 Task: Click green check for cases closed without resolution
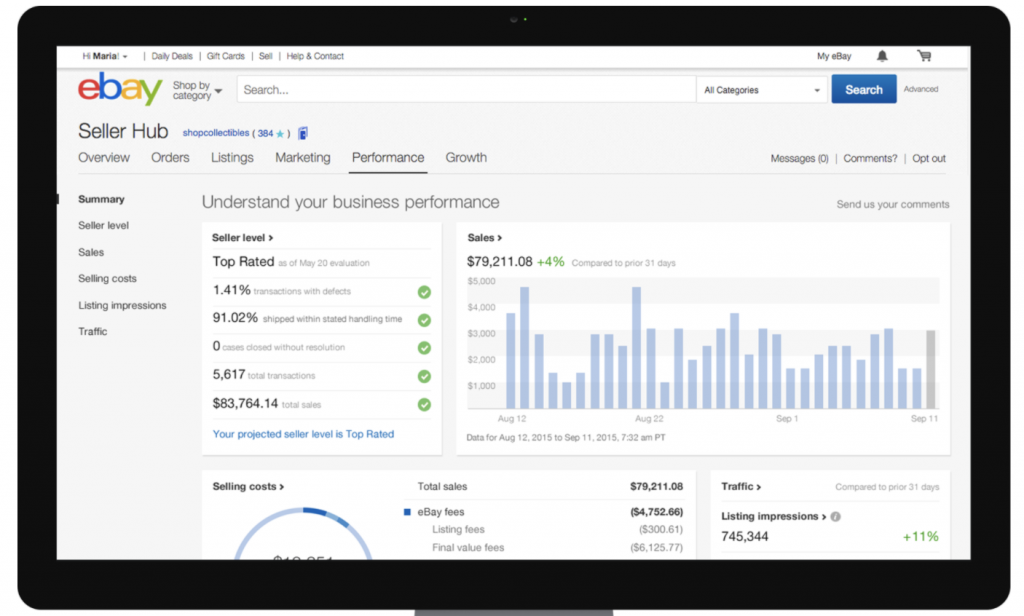424,348
